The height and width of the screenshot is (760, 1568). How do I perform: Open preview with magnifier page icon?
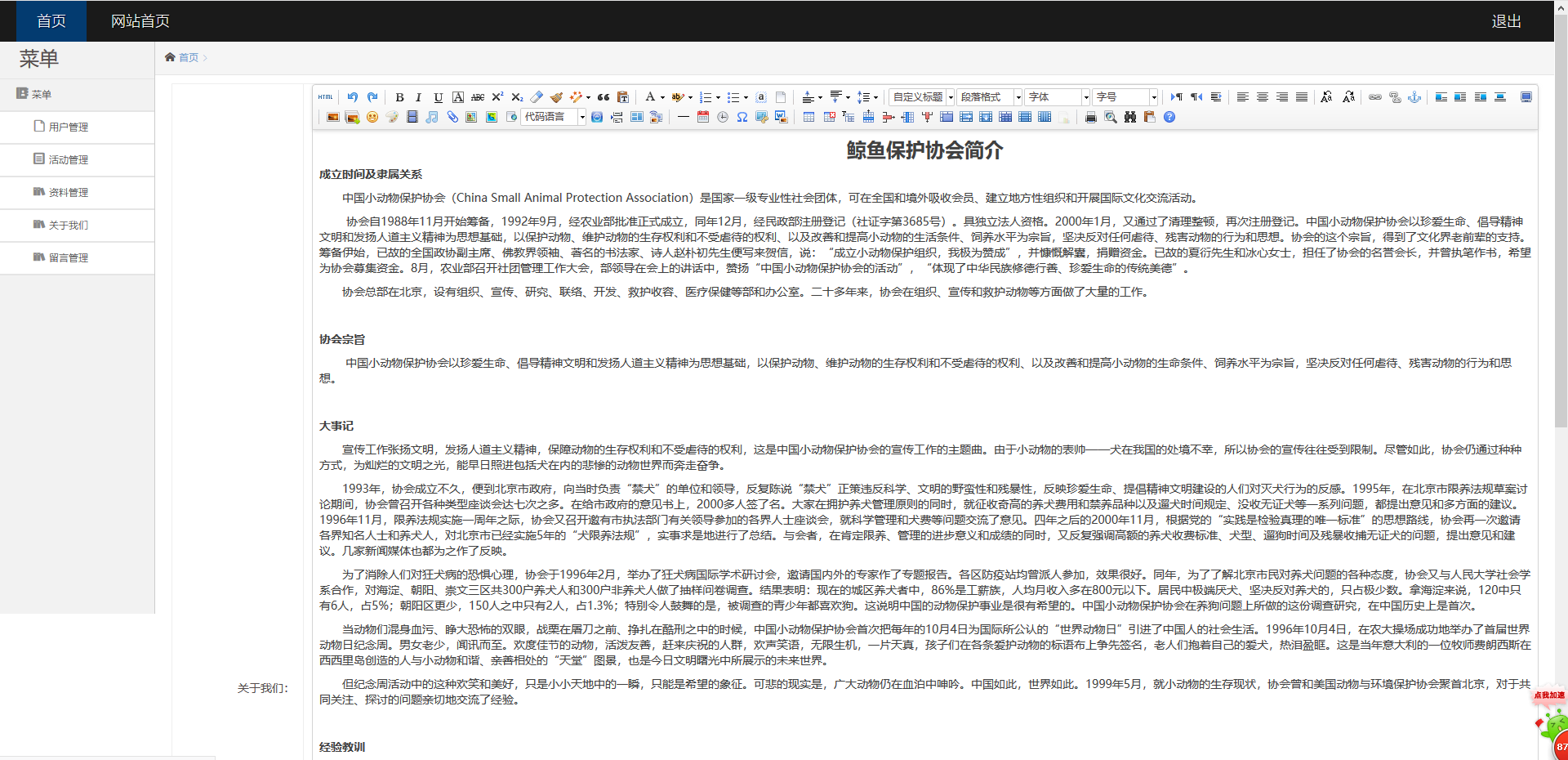(1111, 117)
